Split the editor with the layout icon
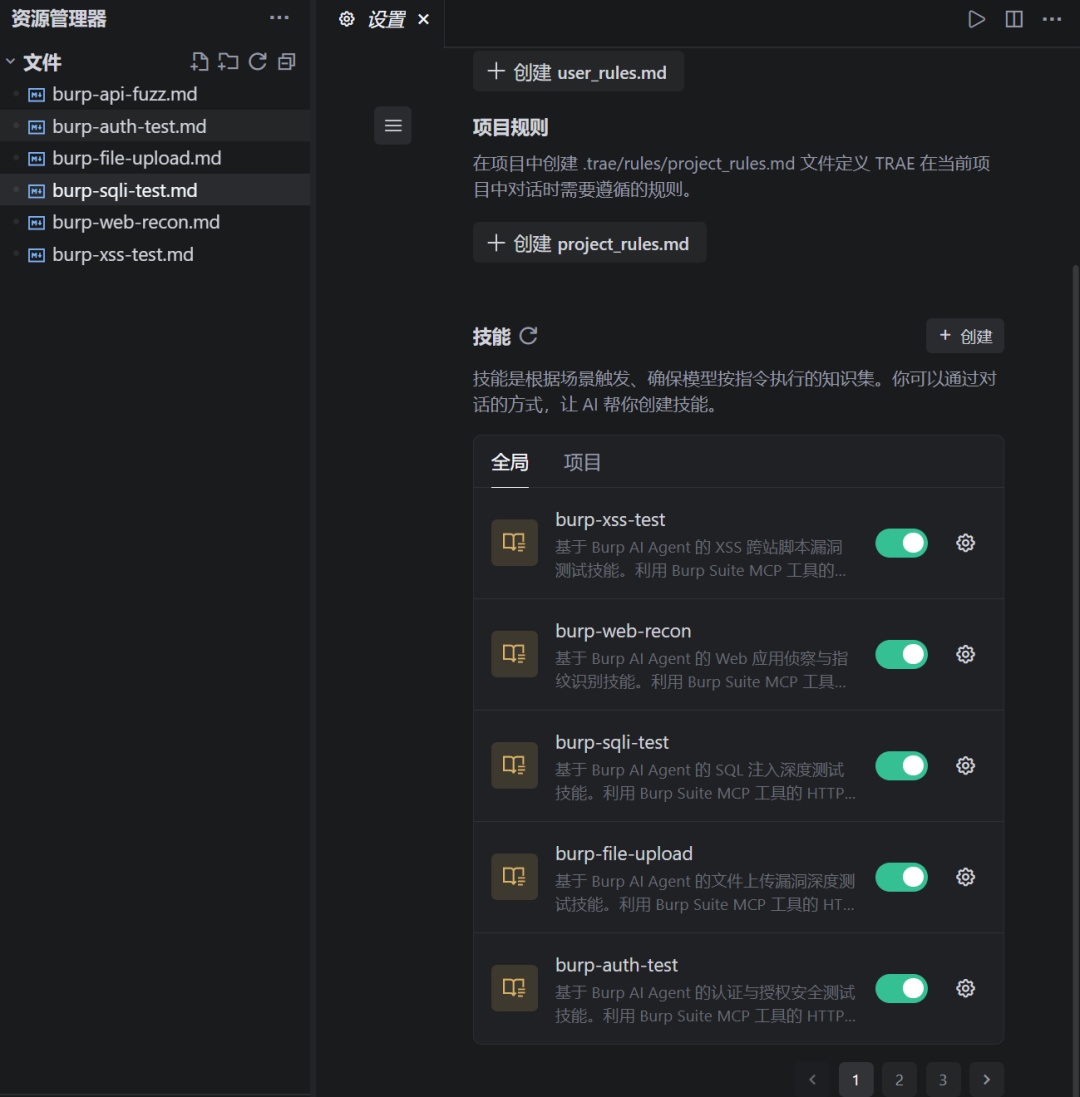The image size is (1080, 1097). coord(1014,19)
